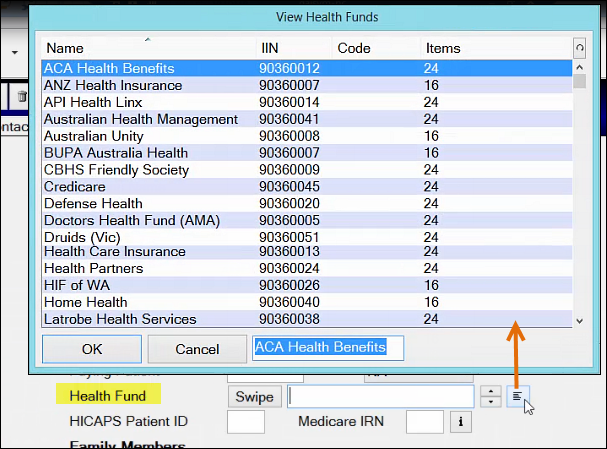Click IIN value 90360041
This screenshot has height=449, width=607.
click(289, 119)
